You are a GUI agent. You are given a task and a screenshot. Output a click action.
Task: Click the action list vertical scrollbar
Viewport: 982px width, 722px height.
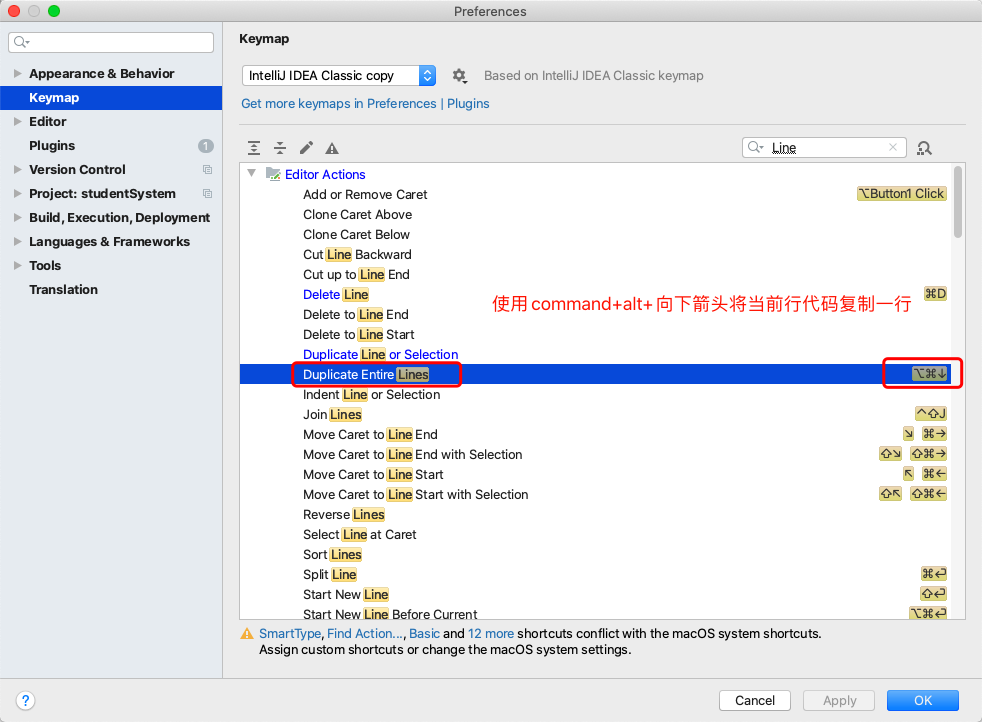(x=958, y=202)
